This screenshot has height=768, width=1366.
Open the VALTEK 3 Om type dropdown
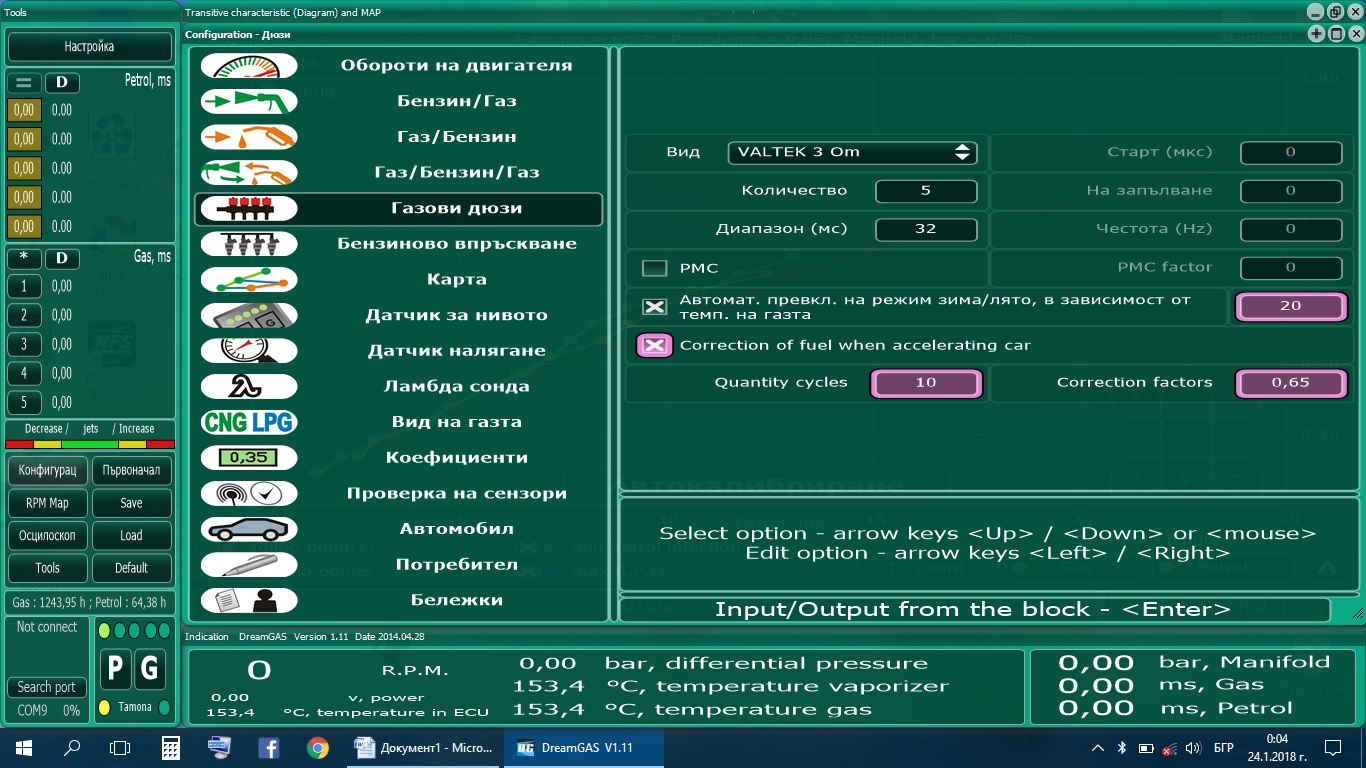852,152
